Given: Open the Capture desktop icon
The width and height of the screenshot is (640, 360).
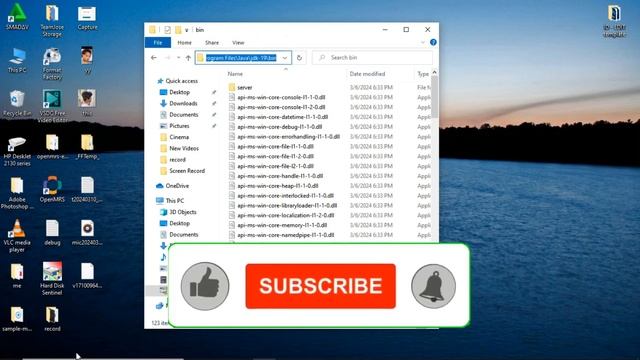Looking at the screenshot, I should pos(87,18).
